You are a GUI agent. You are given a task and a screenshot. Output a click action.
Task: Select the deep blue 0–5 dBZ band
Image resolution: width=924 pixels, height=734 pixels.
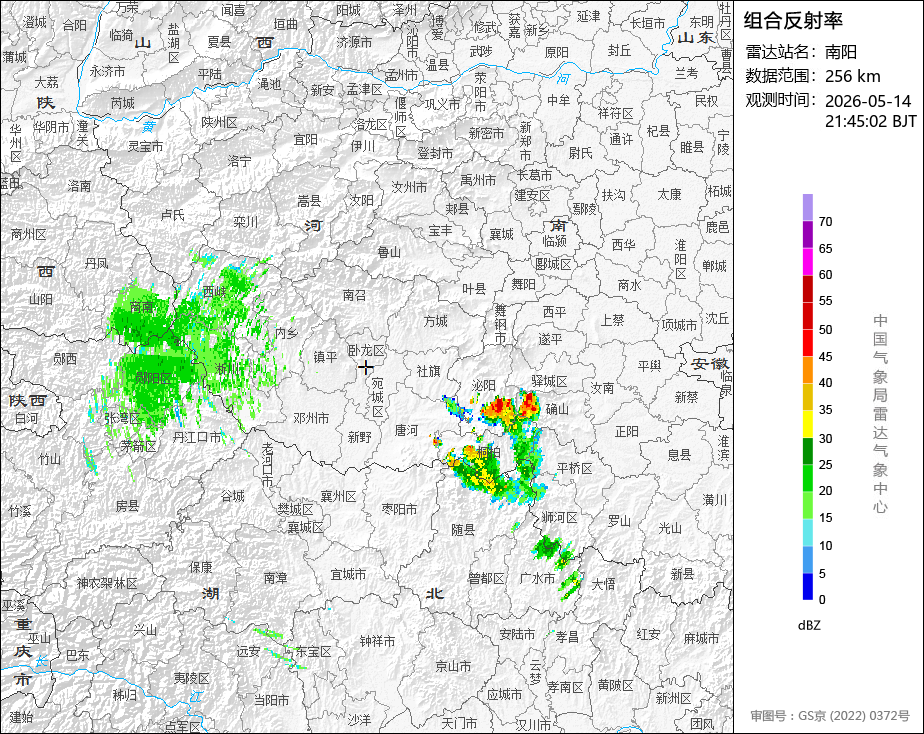pyautogui.click(x=807, y=586)
